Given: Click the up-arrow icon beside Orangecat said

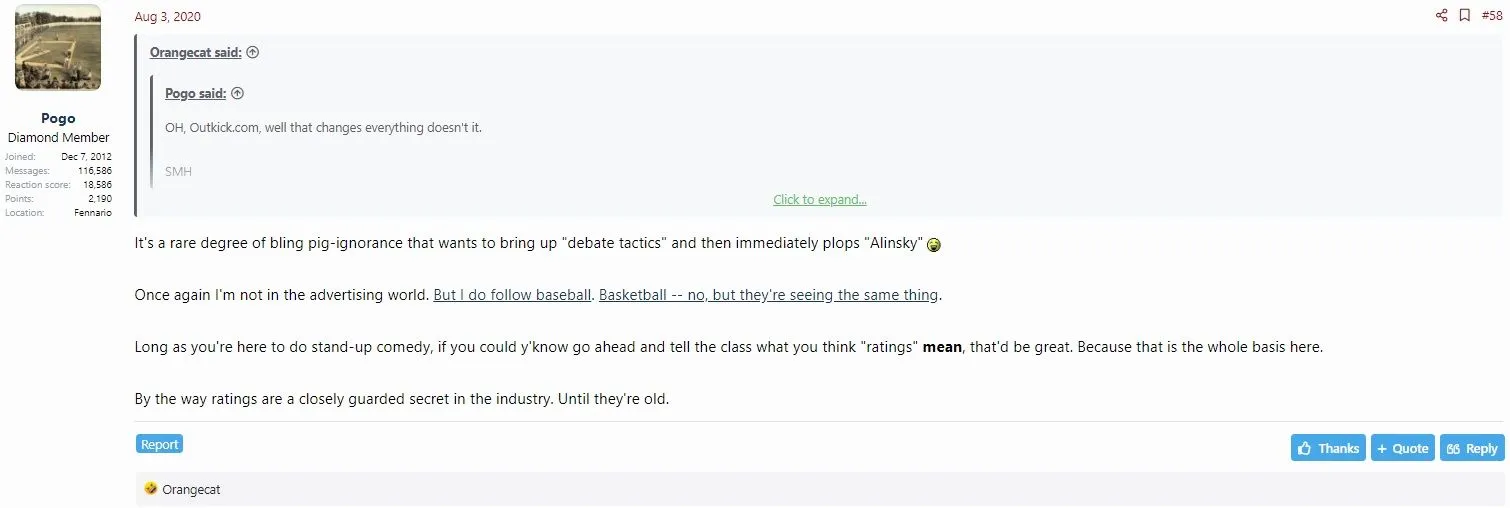Looking at the screenshot, I should click(253, 53).
